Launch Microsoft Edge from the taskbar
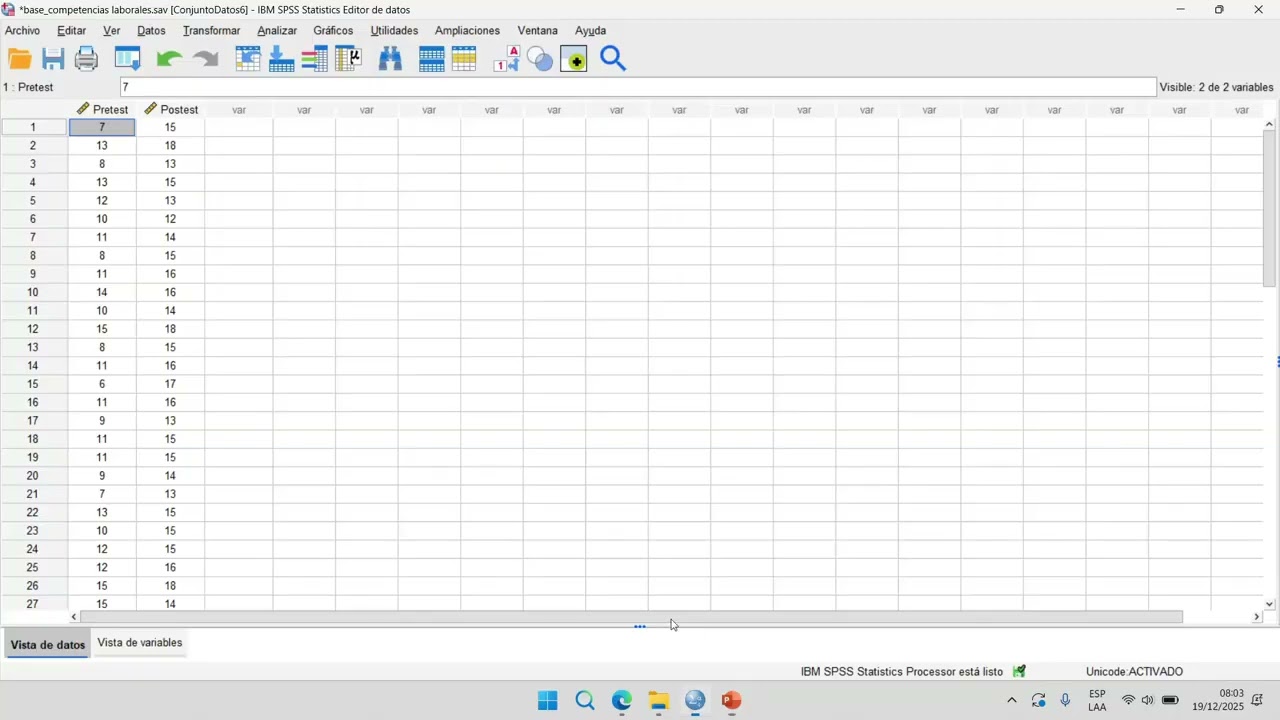This screenshot has width=1280, height=720. coord(622,700)
